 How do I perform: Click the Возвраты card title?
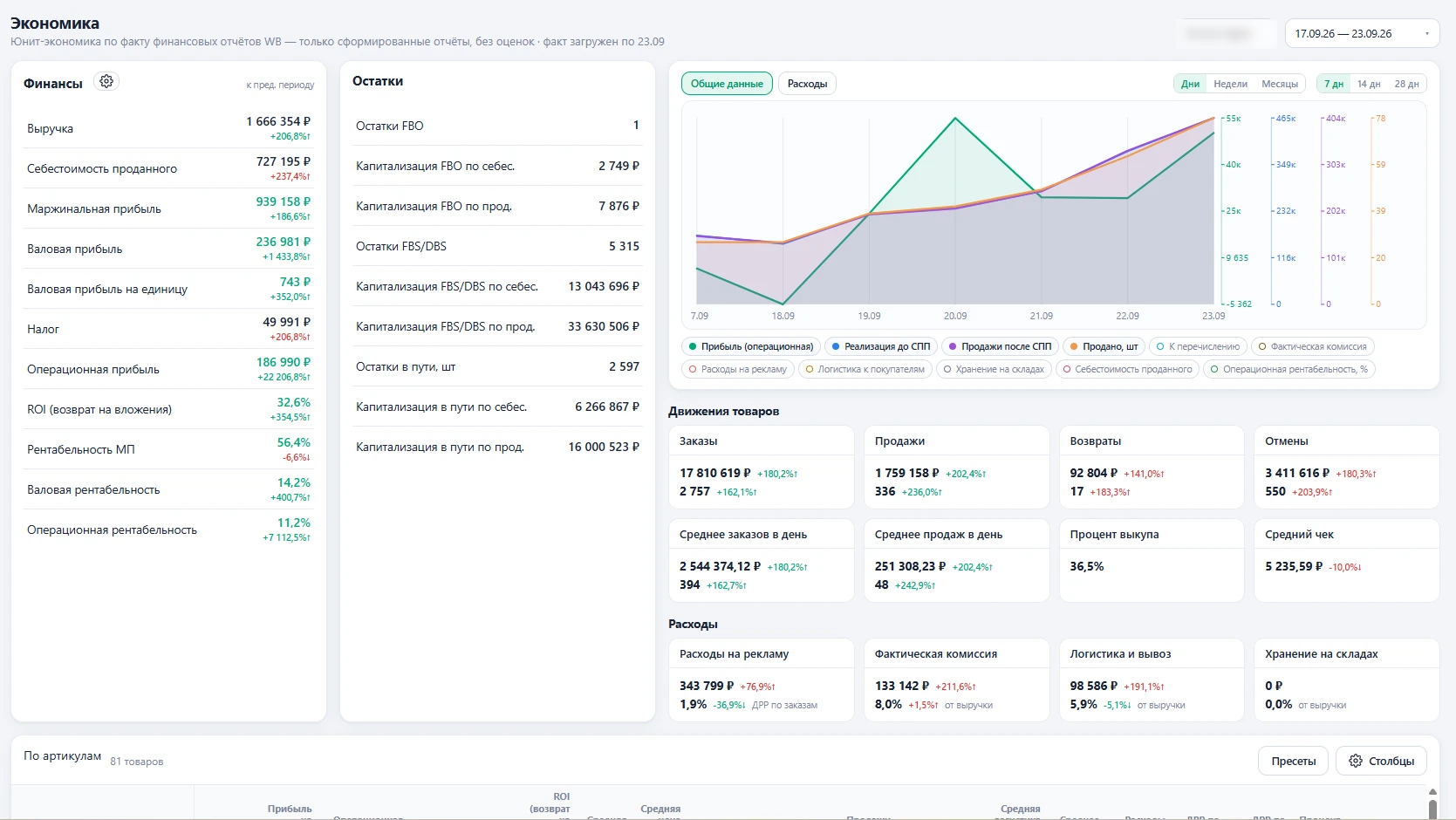point(1096,441)
